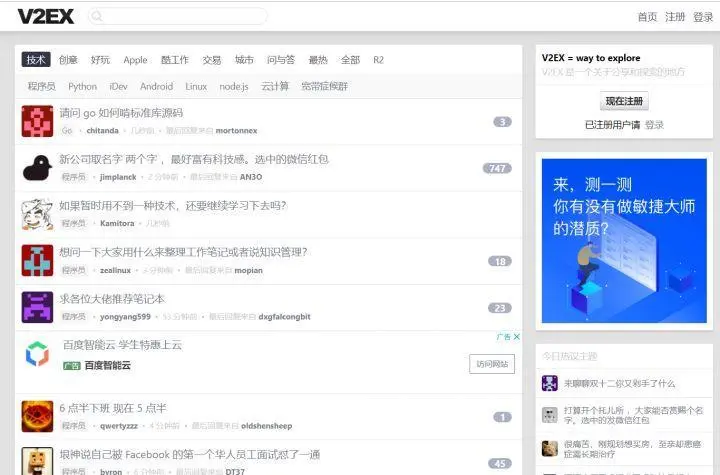
Task: Open the 注册 link in the header
Action: pyautogui.click(x=675, y=17)
